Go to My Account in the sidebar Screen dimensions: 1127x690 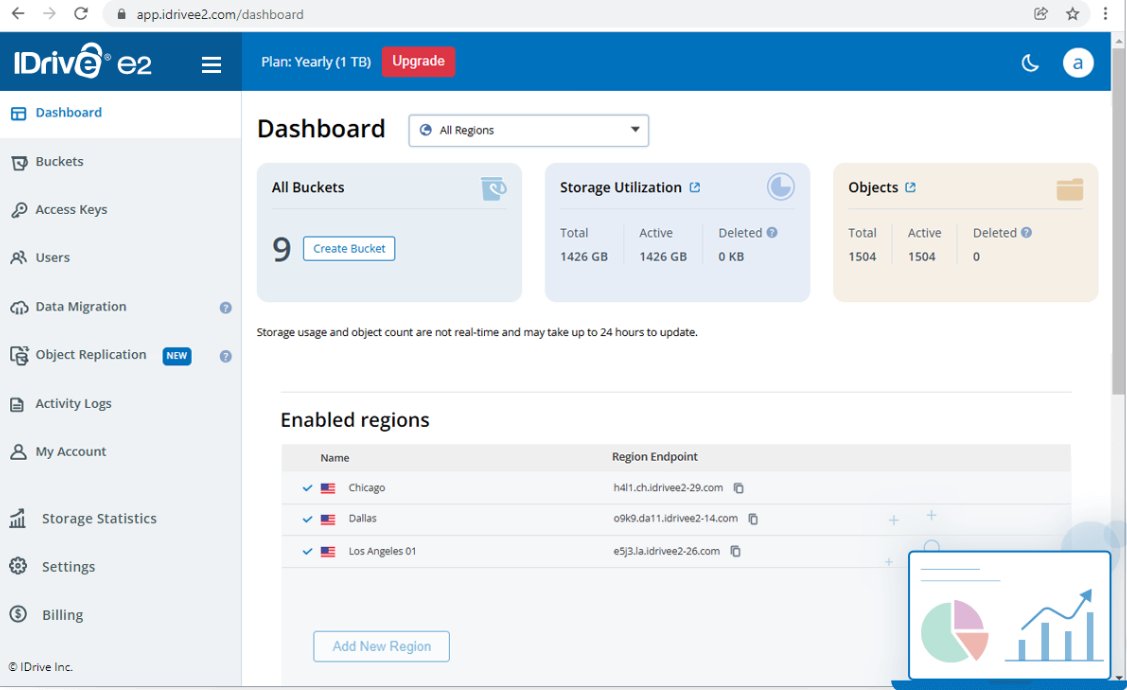[x=17, y=451]
